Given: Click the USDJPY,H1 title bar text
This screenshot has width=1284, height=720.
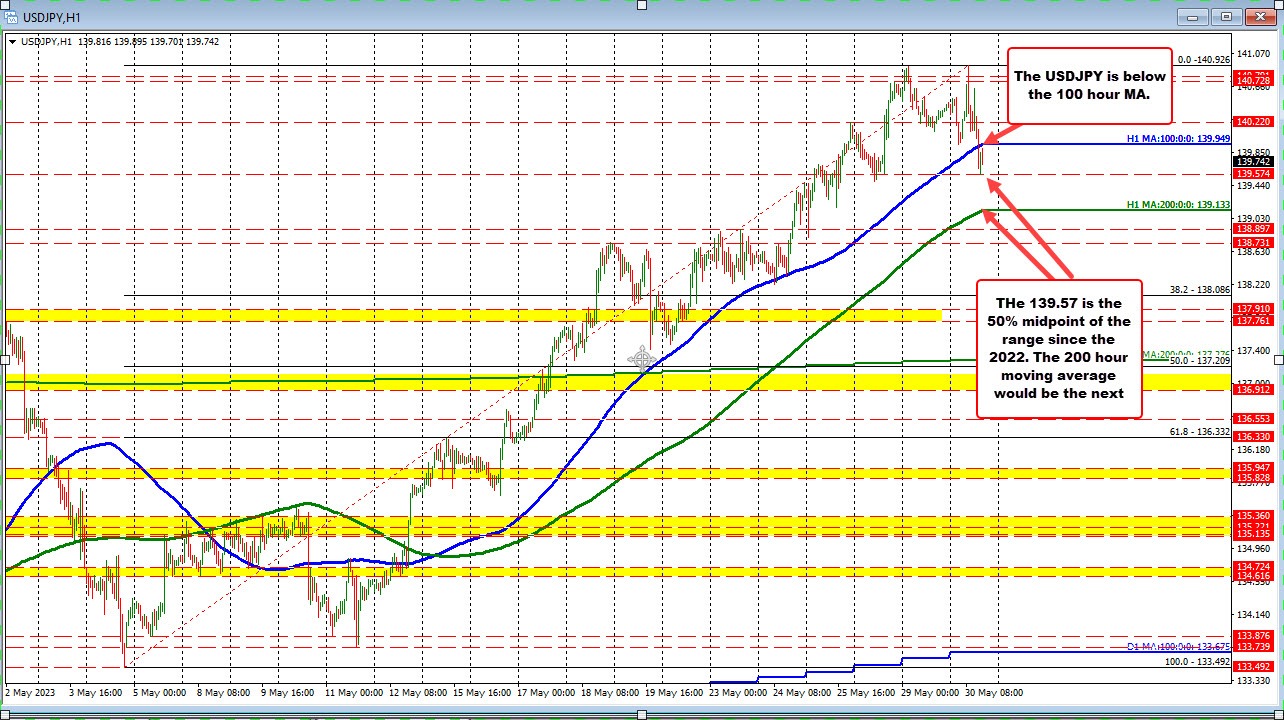Looking at the screenshot, I should 53,17.
